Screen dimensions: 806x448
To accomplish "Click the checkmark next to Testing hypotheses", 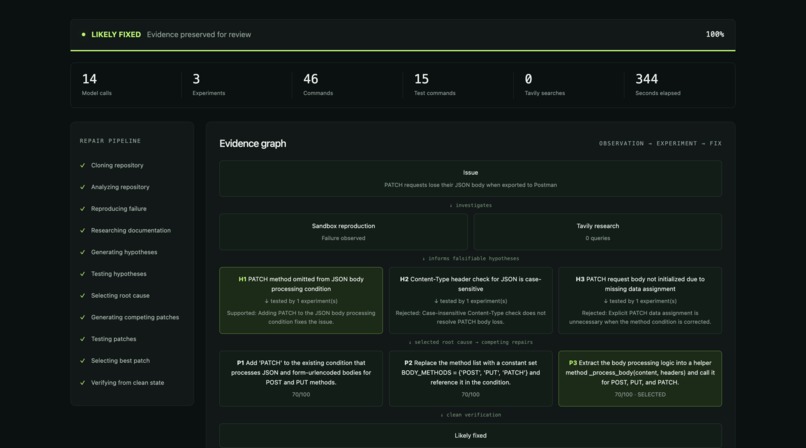I will click(x=82, y=274).
